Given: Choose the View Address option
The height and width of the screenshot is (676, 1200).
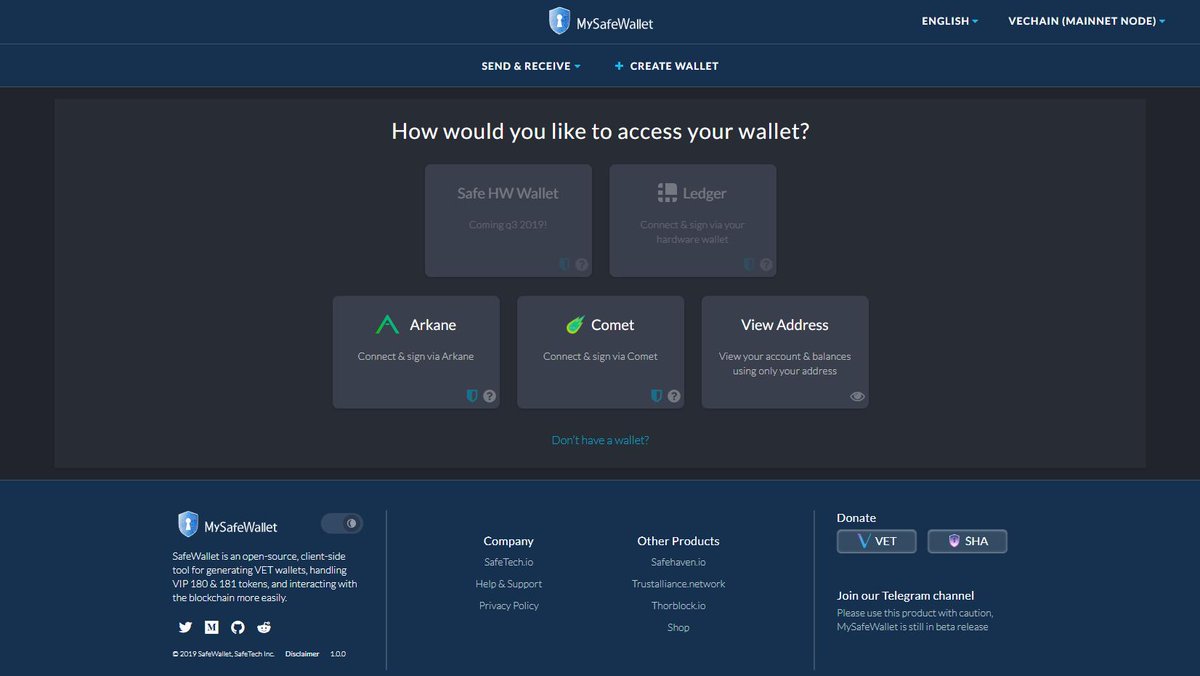Looking at the screenshot, I should [x=785, y=352].
